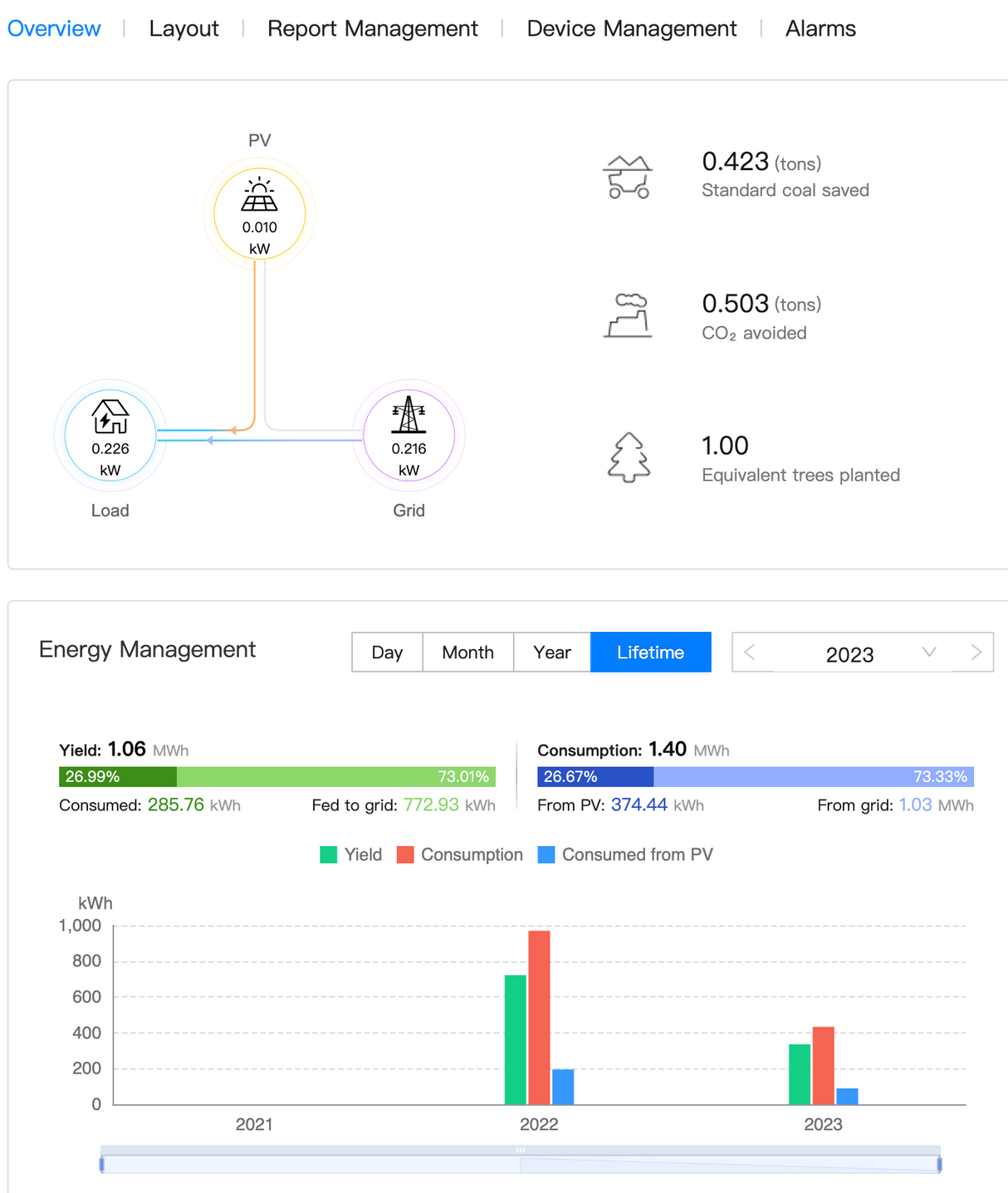
Task: Toggle Yield series in chart legend
Action: click(x=351, y=855)
